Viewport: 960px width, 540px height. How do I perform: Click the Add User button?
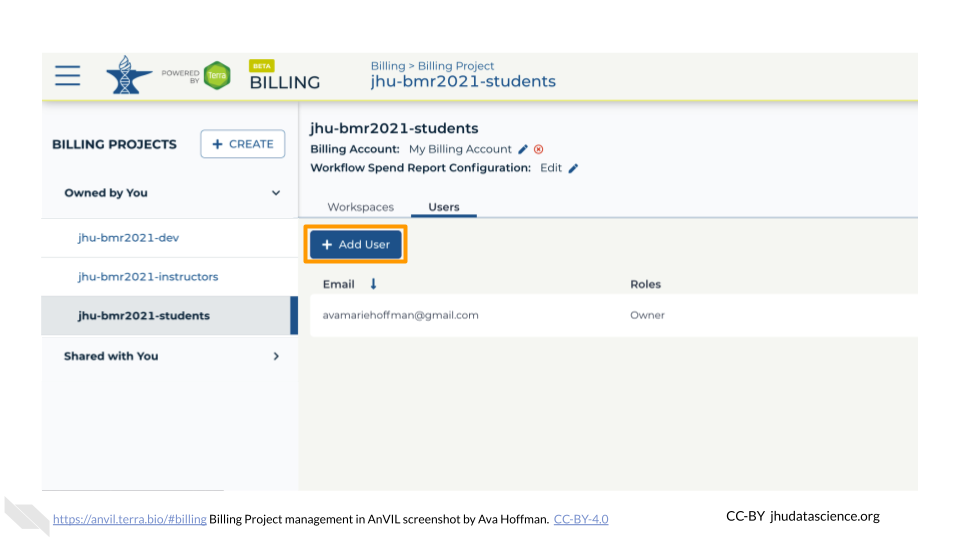tap(356, 244)
